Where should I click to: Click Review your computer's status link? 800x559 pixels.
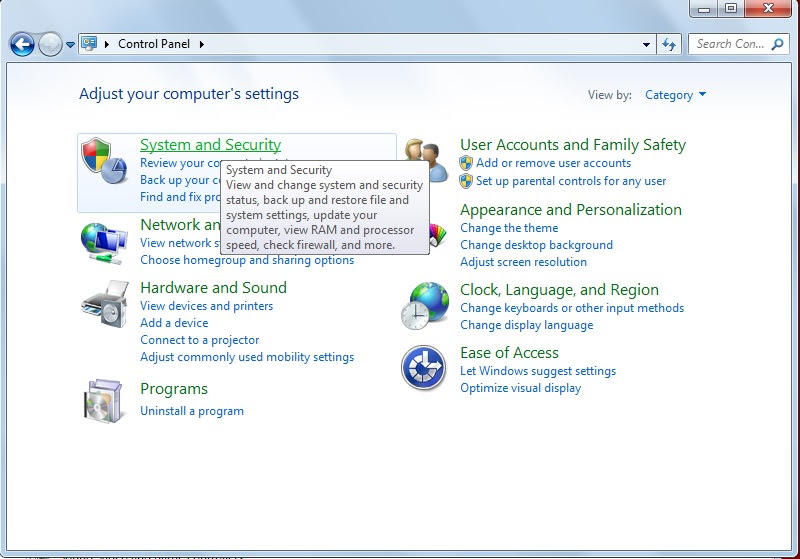click(x=180, y=163)
